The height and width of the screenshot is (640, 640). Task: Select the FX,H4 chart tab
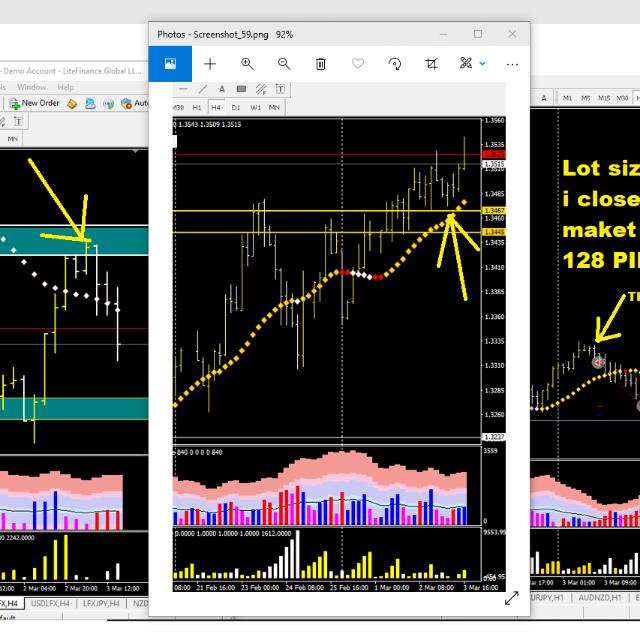pos(9,603)
